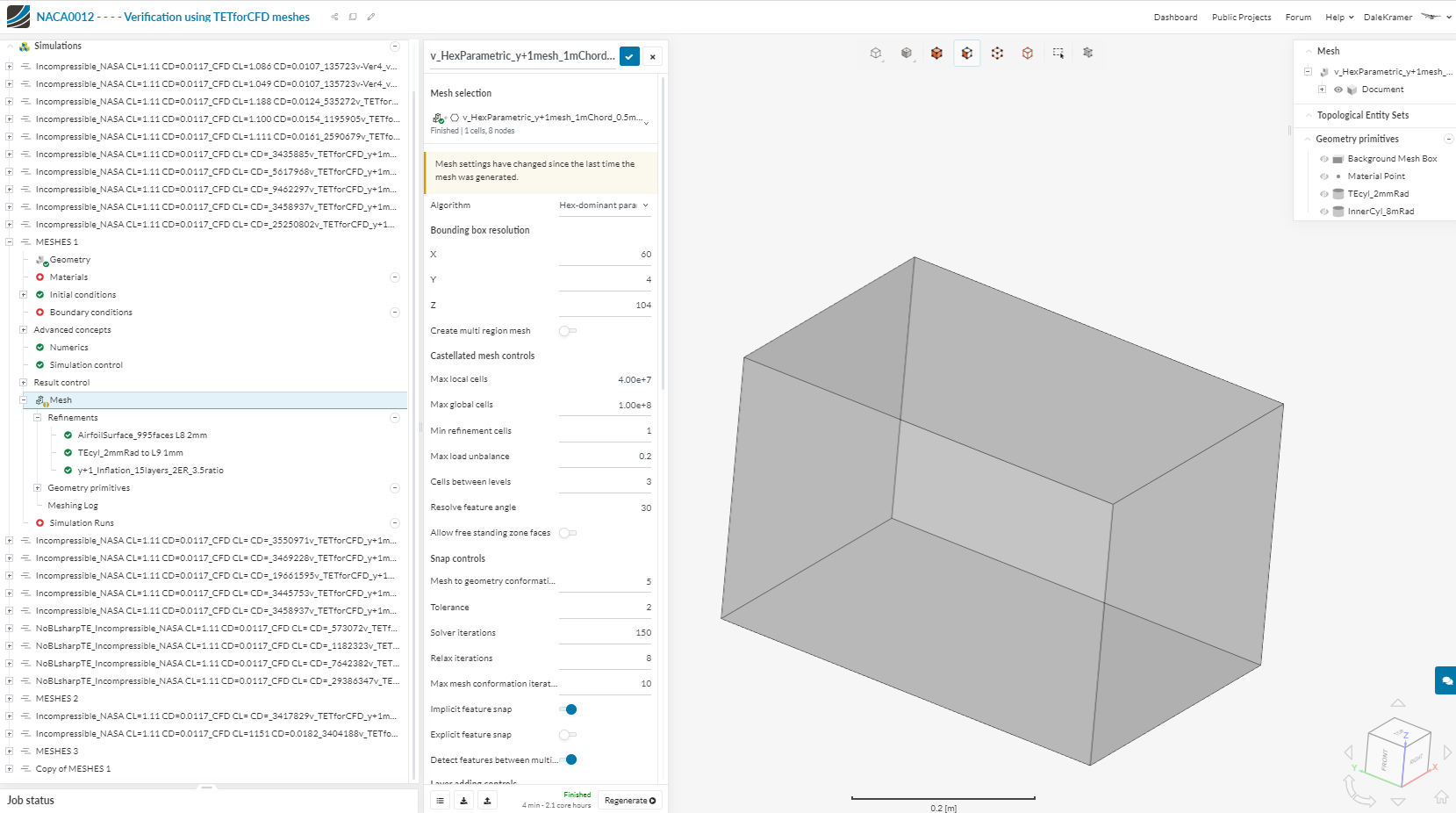
Task: Select volume picking mode cube icon
Action: pyautogui.click(x=936, y=54)
